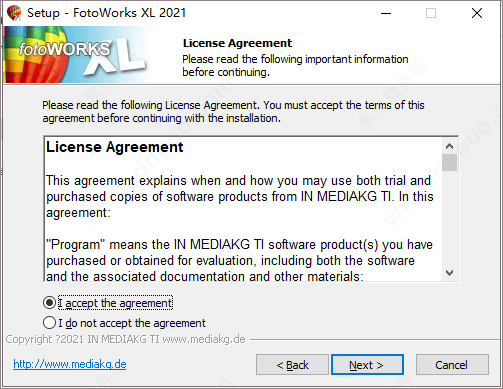Image resolution: width=503 pixels, height=389 pixels.
Task: Click the "Setup - FotoWorks XL 2021" title text
Action: [106, 13]
